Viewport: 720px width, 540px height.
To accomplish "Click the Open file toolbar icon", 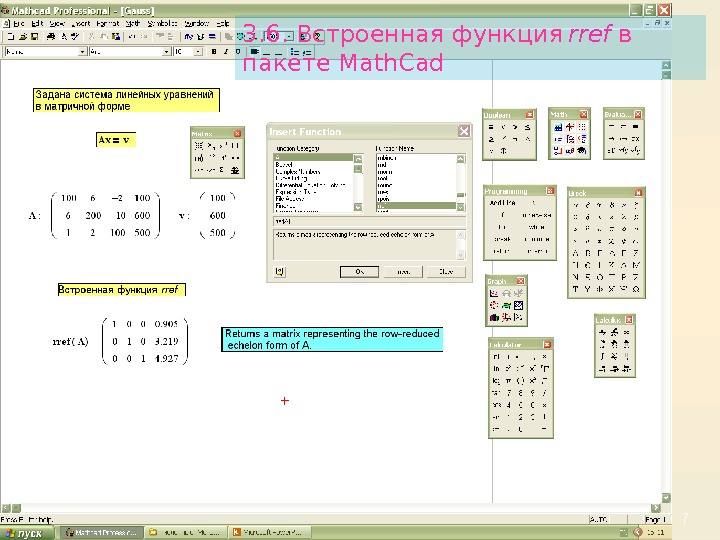I will pos(23,37).
